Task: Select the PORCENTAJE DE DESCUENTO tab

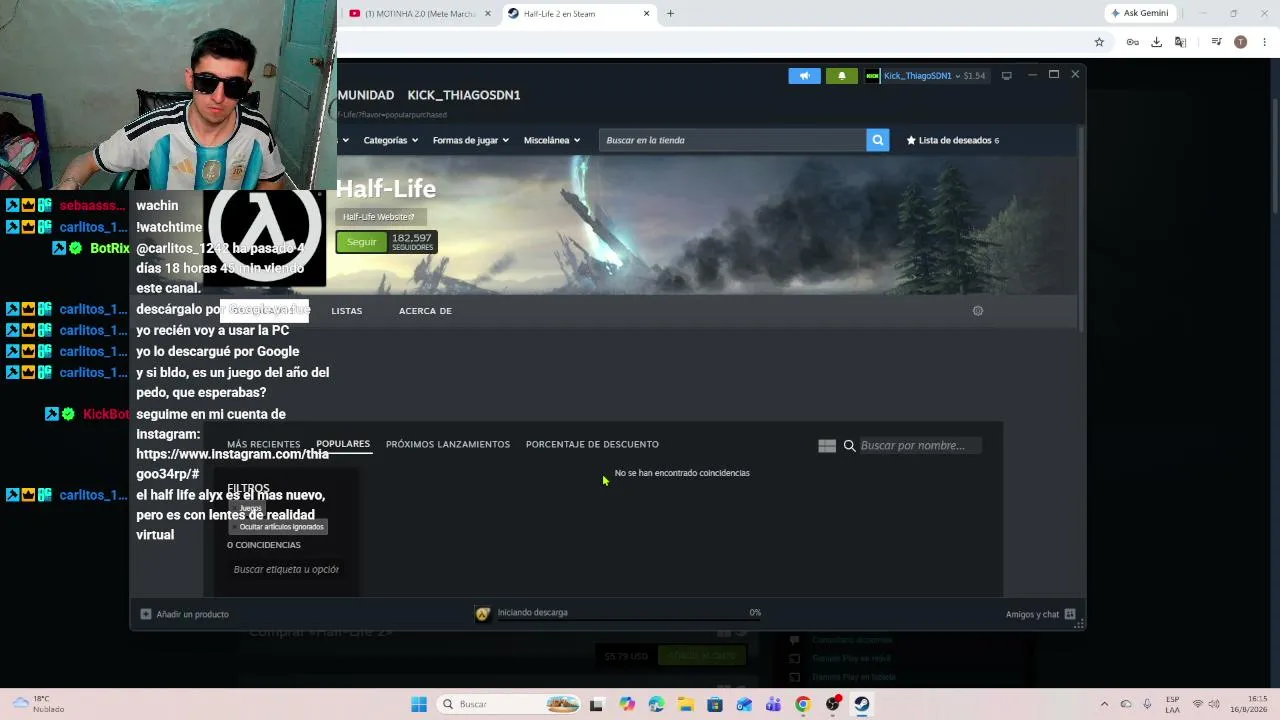Action: (592, 444)
